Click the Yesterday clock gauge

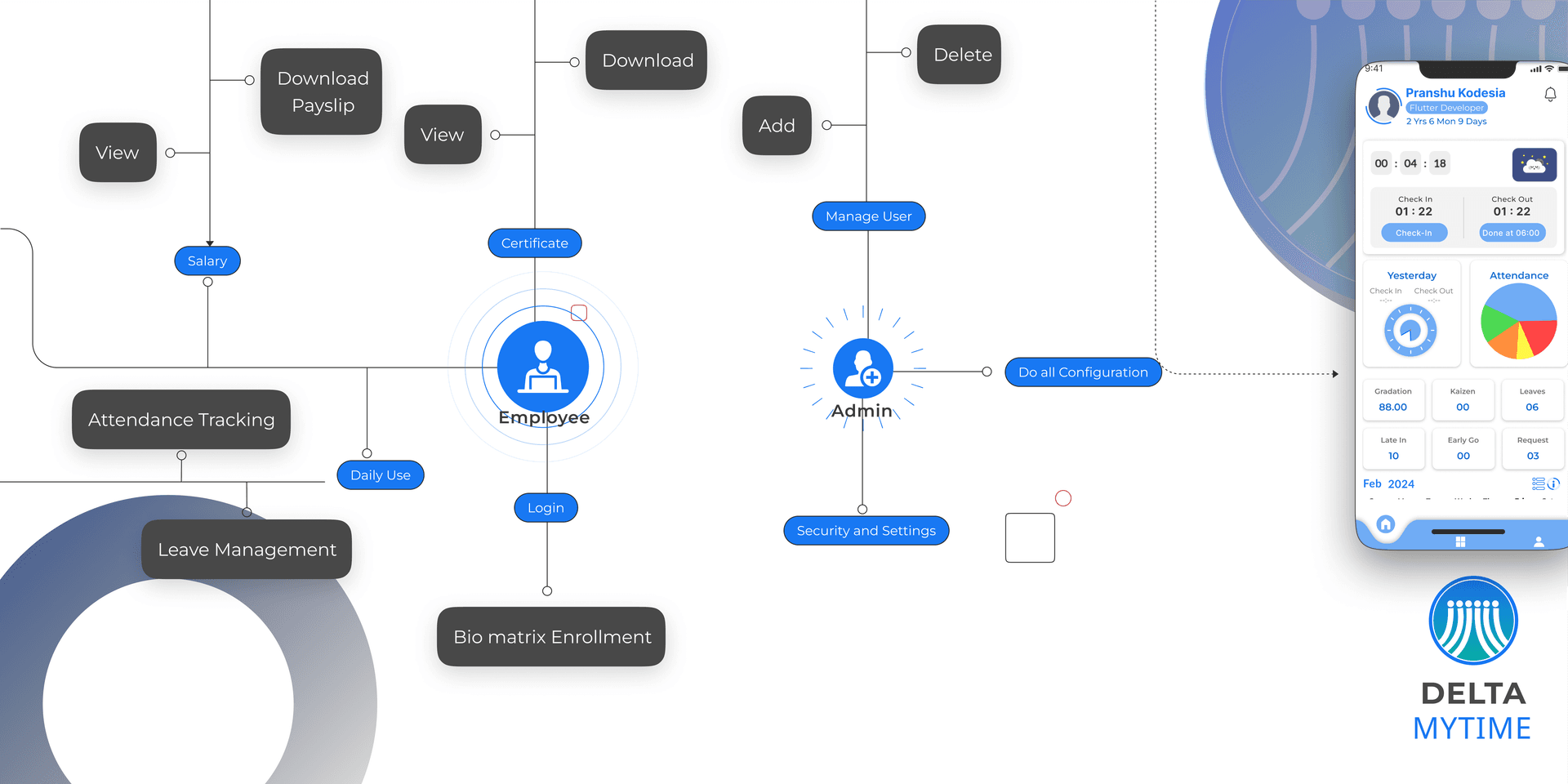[x=1412, y=331]
